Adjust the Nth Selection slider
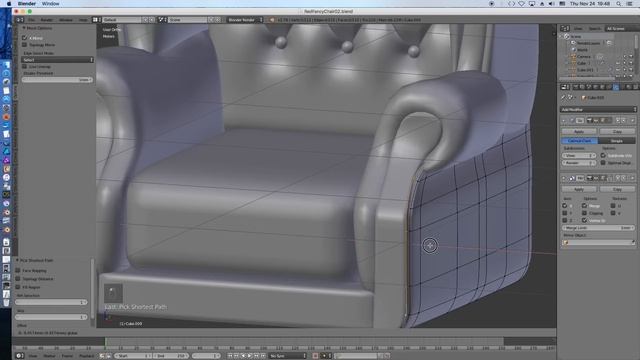This screenshot has height=360, width=640. tap(51, 302)
